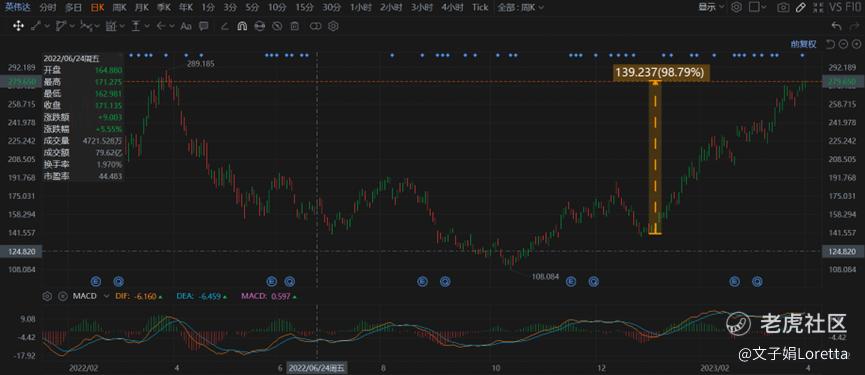Open the 全部 period dropdown
The height and width of the screenshot is (375, 865).
[x=520, y=7]
